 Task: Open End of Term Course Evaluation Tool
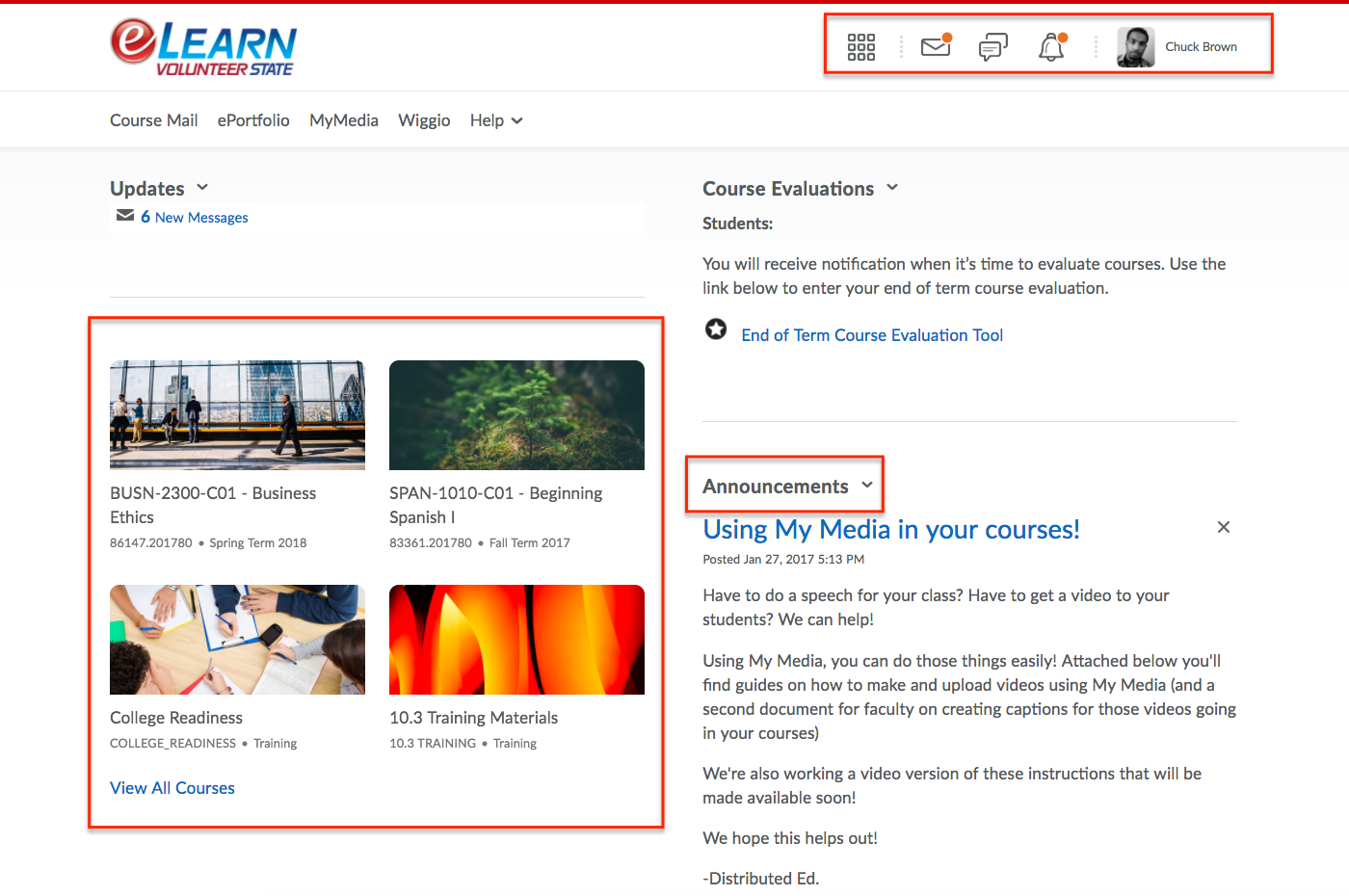872,335
